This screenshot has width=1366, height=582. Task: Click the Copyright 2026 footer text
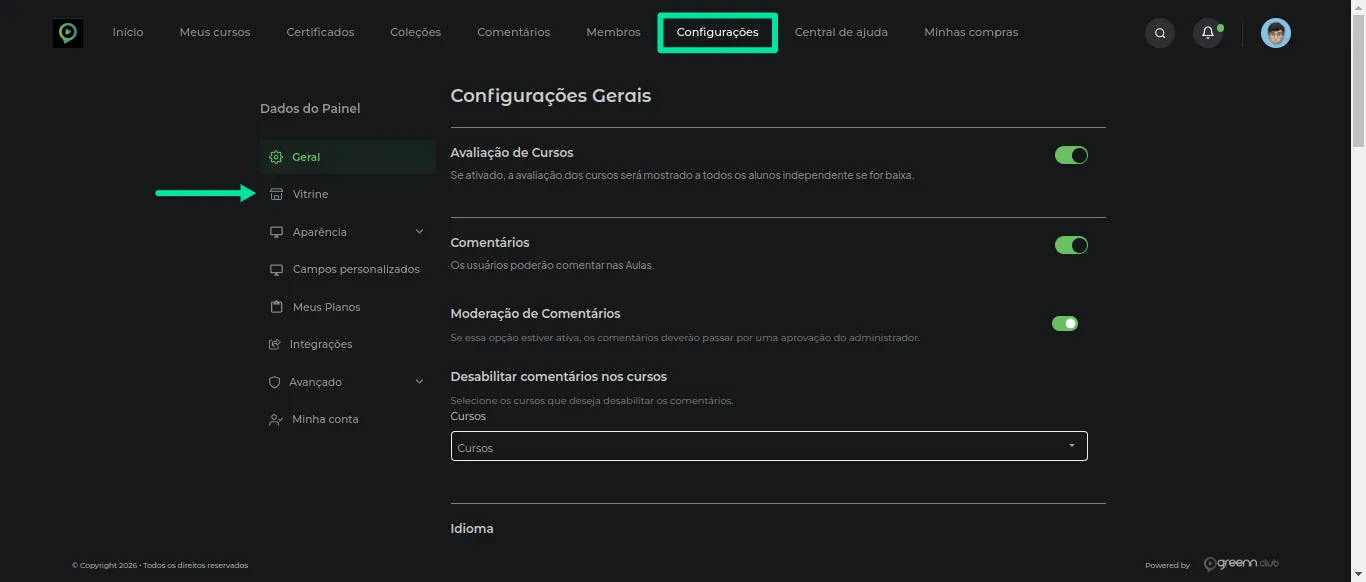tap(160, 565)
